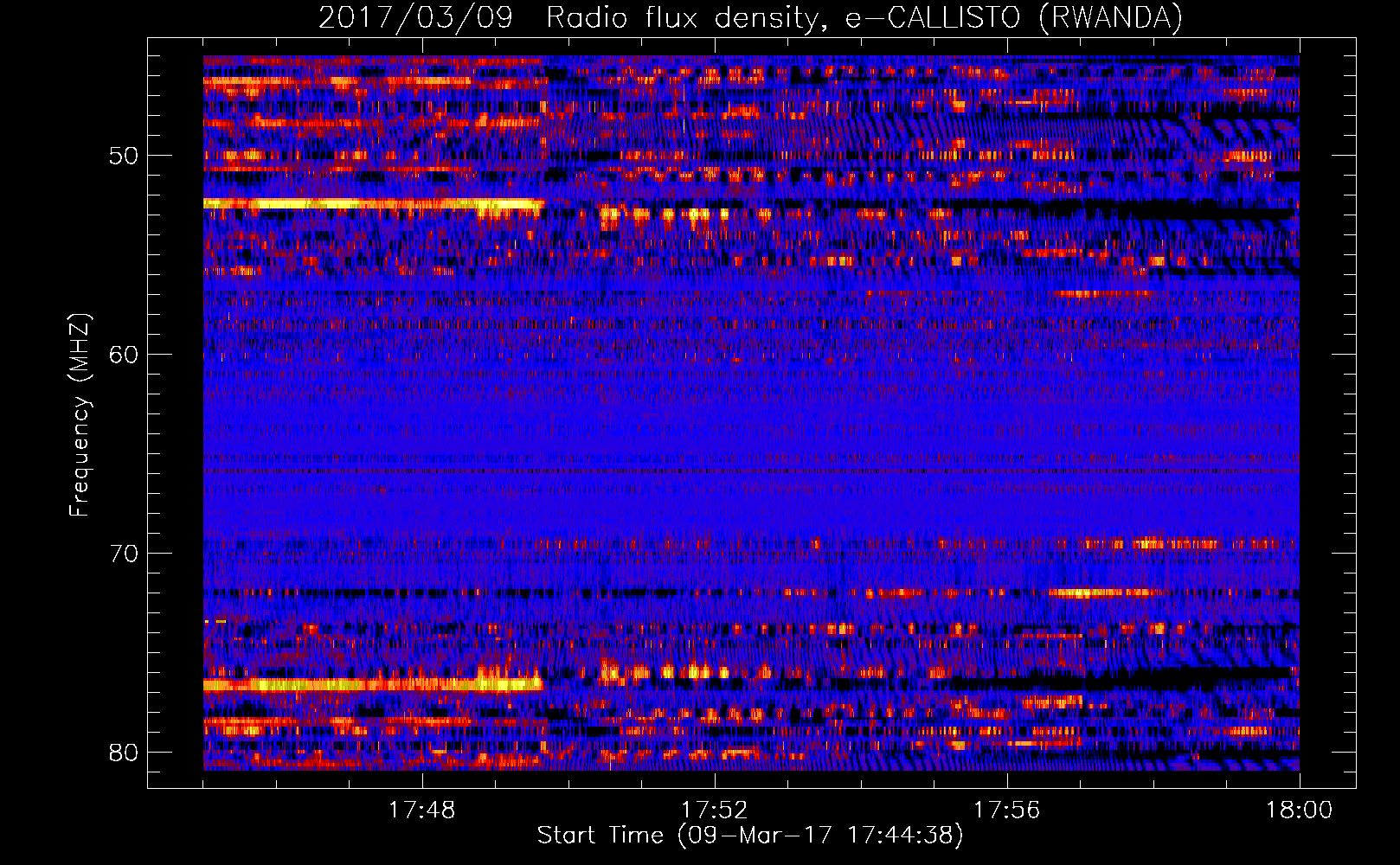
Task: Click the 70 frequency tick label
Action: (x=124, y=554)
